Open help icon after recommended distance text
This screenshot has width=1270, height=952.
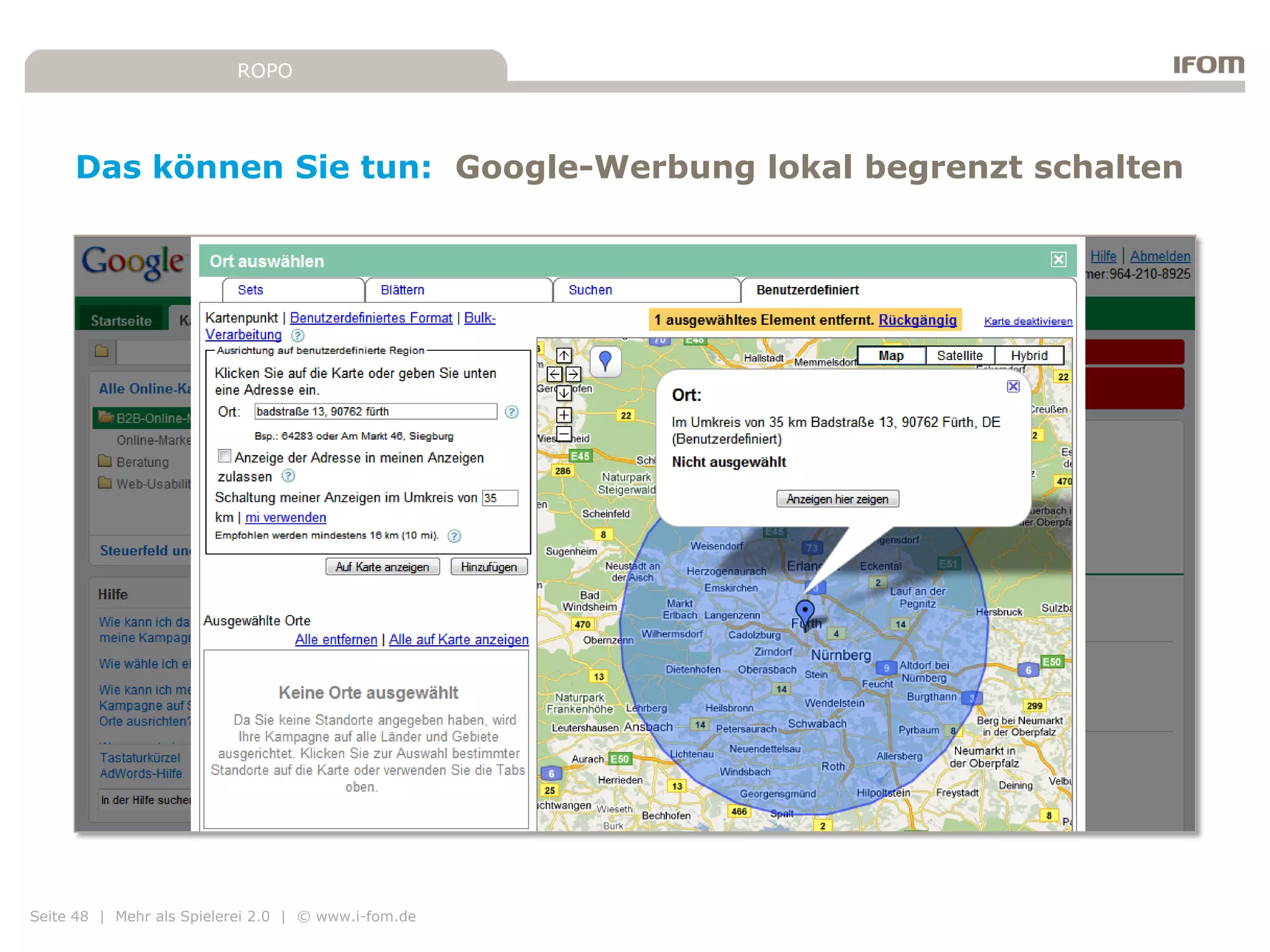click(x=455, y=536)
